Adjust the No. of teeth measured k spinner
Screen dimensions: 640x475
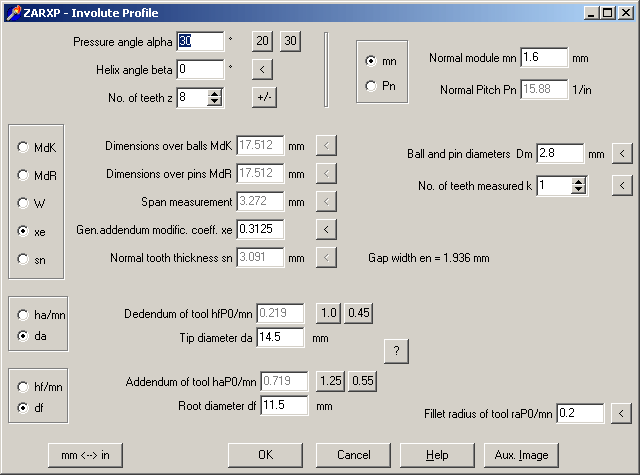tap(578, 185)
